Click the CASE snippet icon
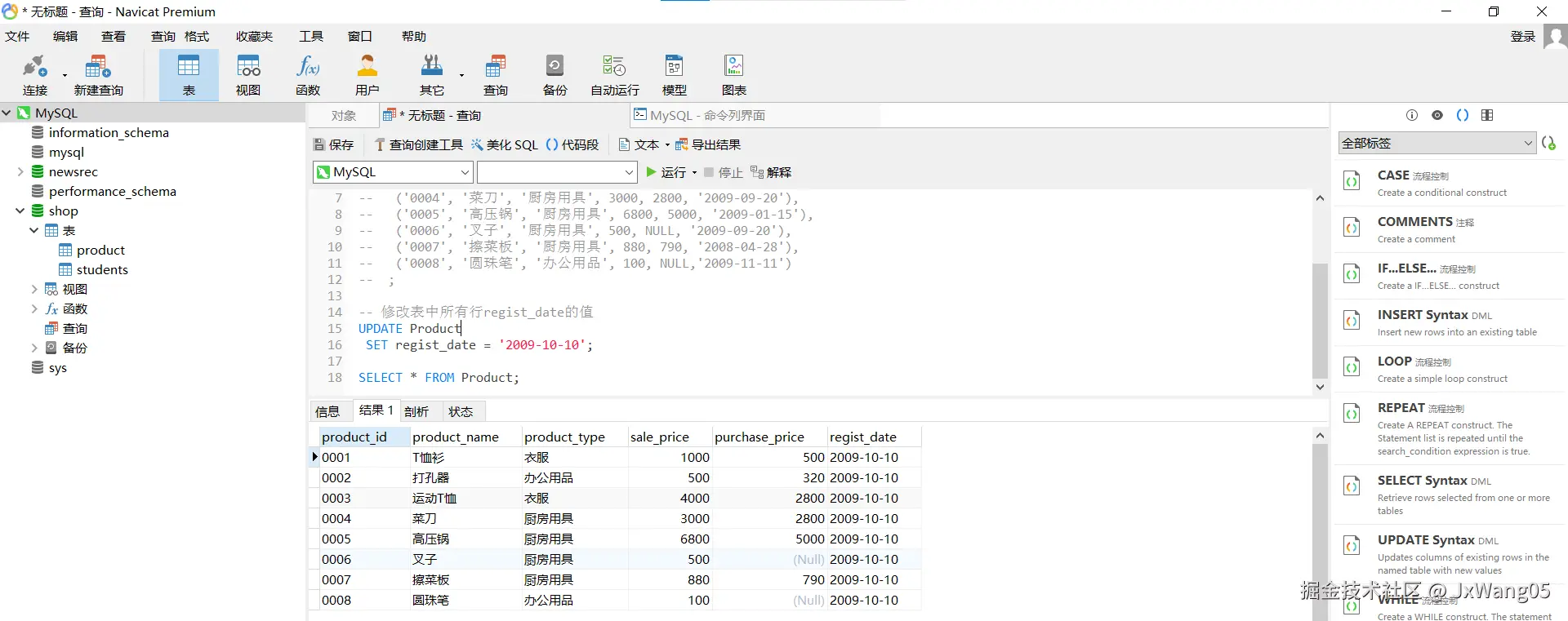 pos(1352,181)
